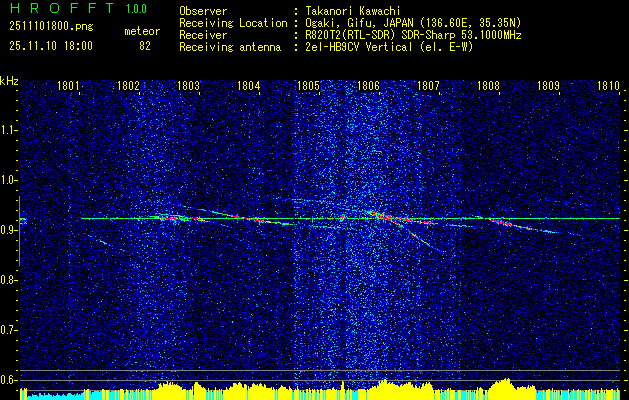Select the observer name Takanori Kawachi
Viewport: 629px width, 400px height.
[352, 11]
